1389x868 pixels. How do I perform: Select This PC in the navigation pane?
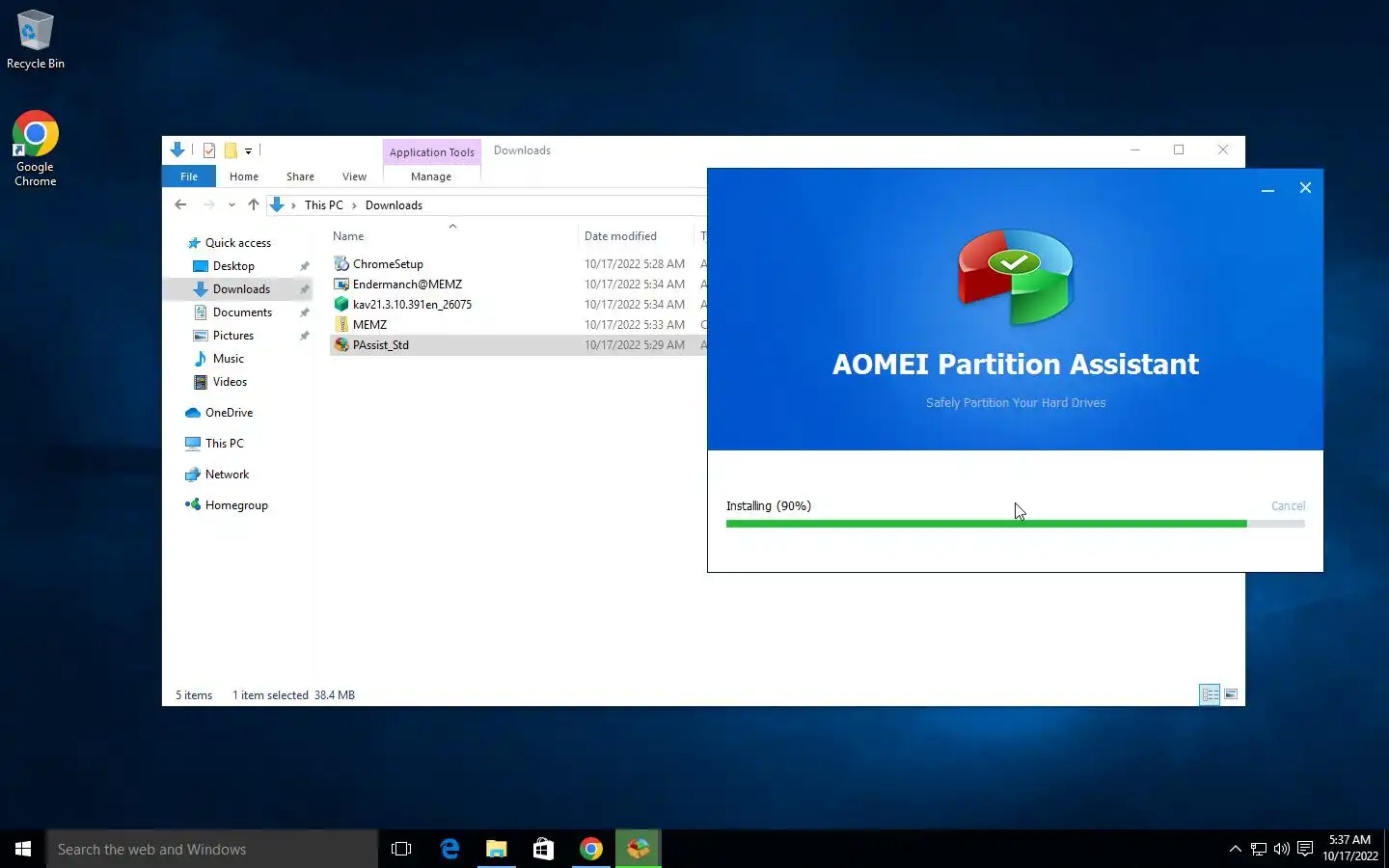[x=224, y=444]
